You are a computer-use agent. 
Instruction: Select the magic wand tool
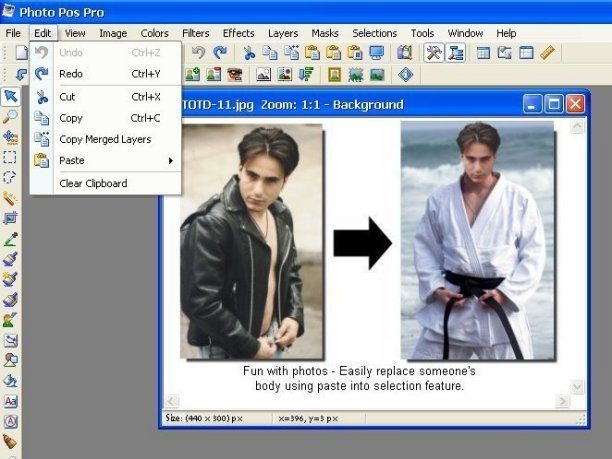(x=10, y=198)
